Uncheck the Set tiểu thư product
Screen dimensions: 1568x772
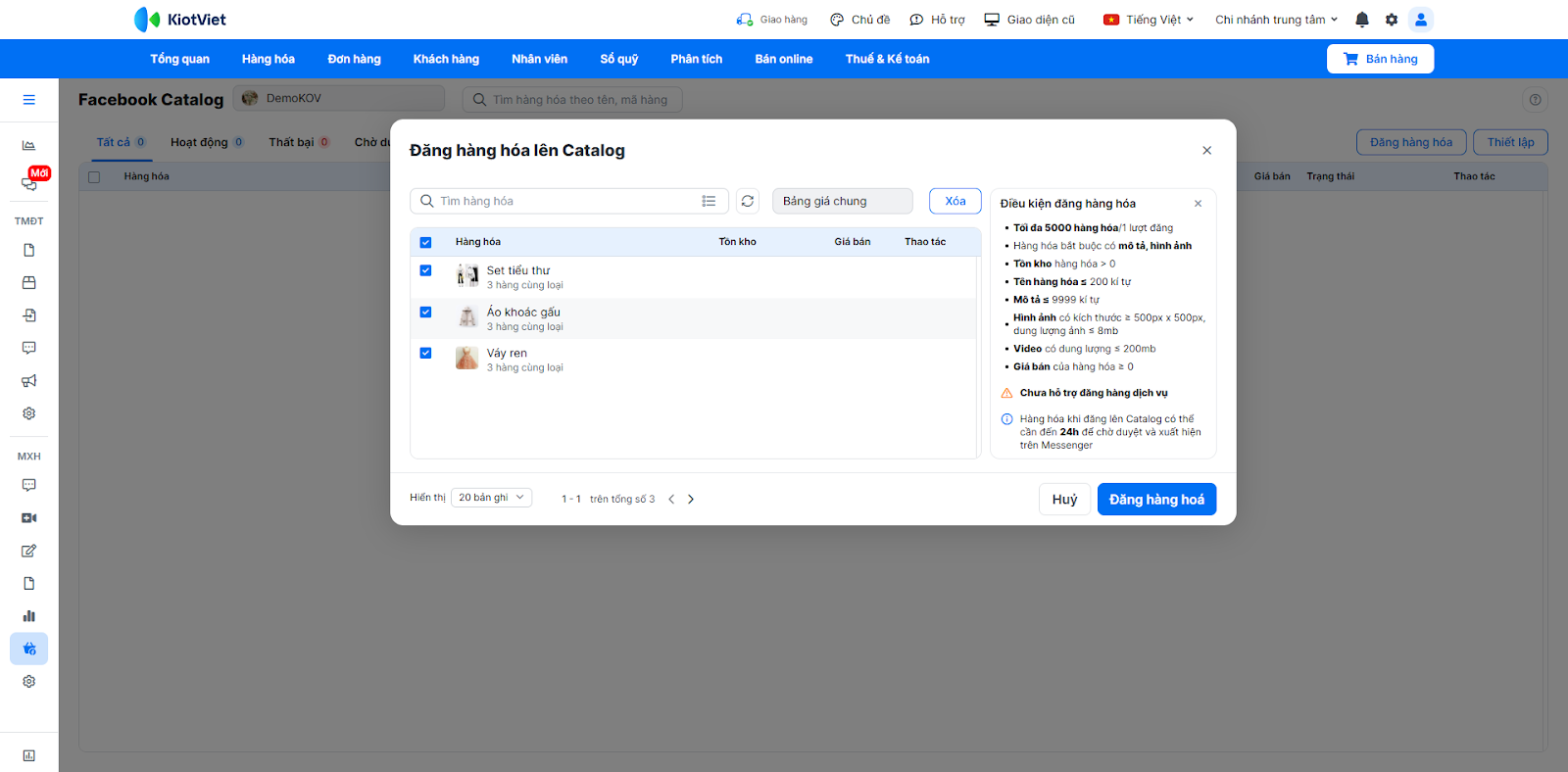coord(425,270)
